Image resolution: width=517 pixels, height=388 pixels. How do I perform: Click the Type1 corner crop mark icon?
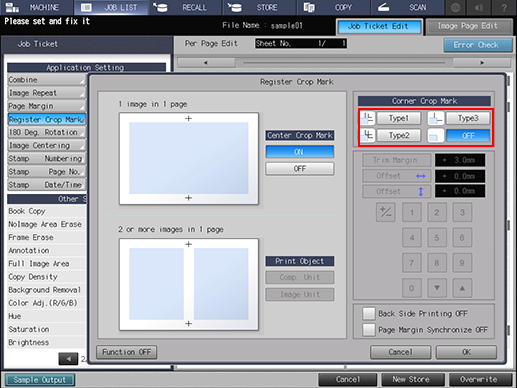[368, 118]
